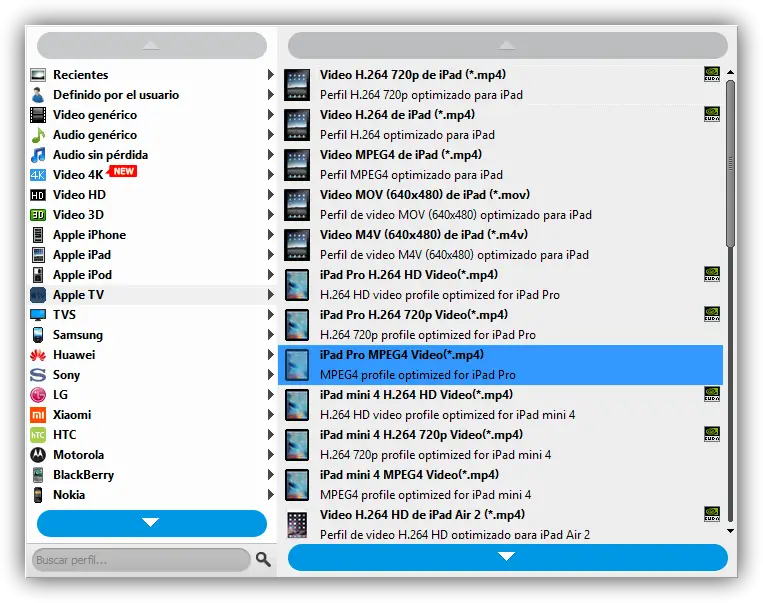Click the BlackBerry phone icon
763x603 pixels.
[x=38, y=475]
